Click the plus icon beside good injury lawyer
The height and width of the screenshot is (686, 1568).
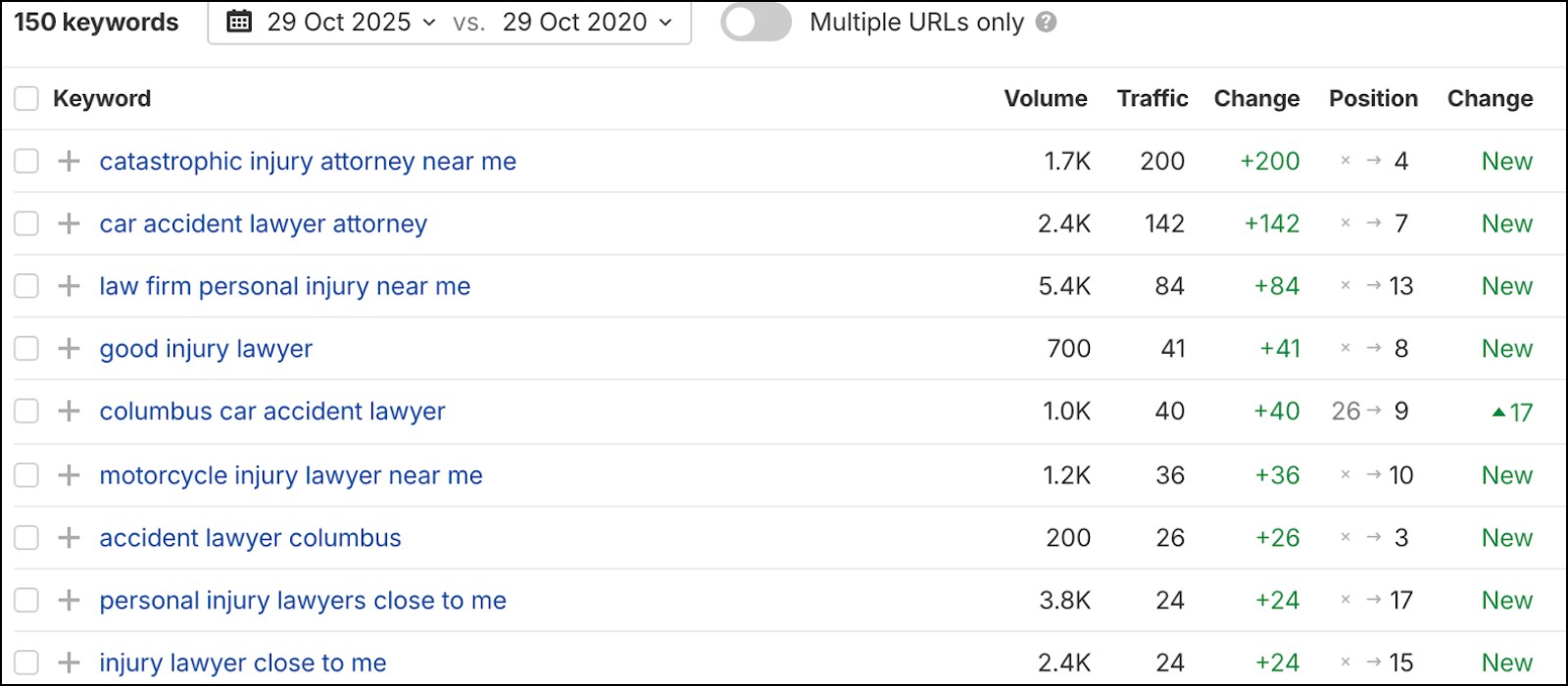click(68, 348)
